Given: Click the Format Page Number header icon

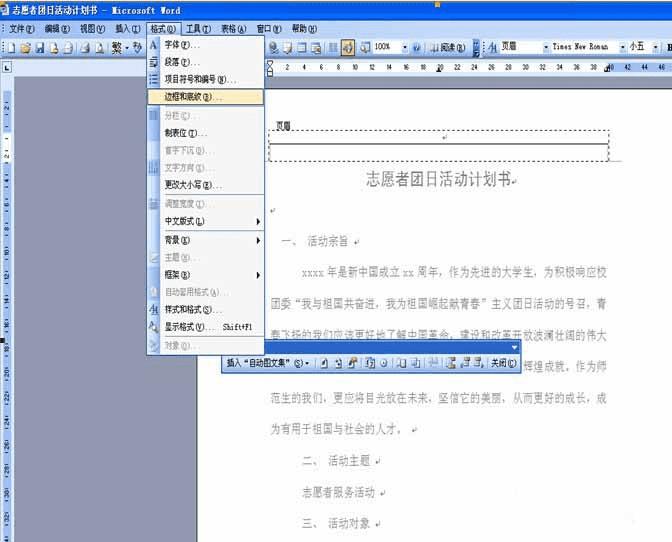Looking at the screenshot, I should point(352,363).
